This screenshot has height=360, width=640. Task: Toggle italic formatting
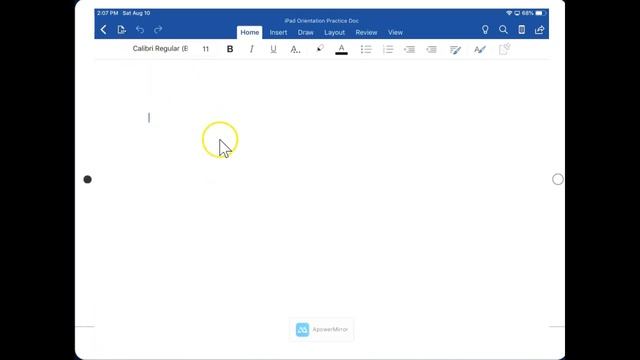[251, 49]
